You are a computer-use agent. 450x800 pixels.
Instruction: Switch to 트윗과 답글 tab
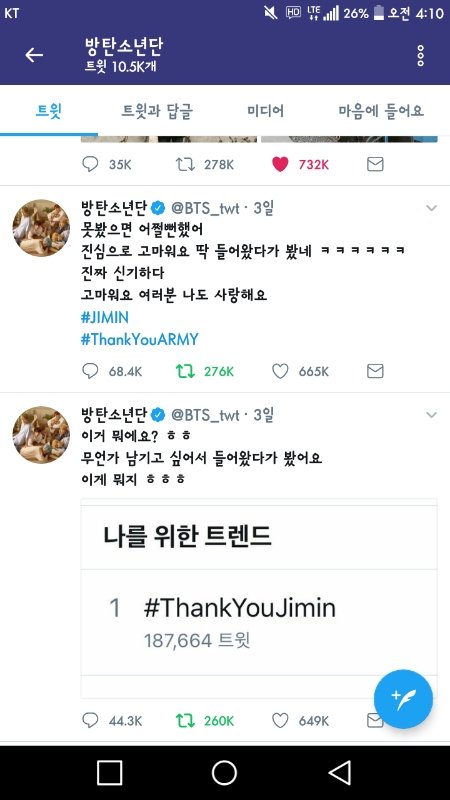157,111
